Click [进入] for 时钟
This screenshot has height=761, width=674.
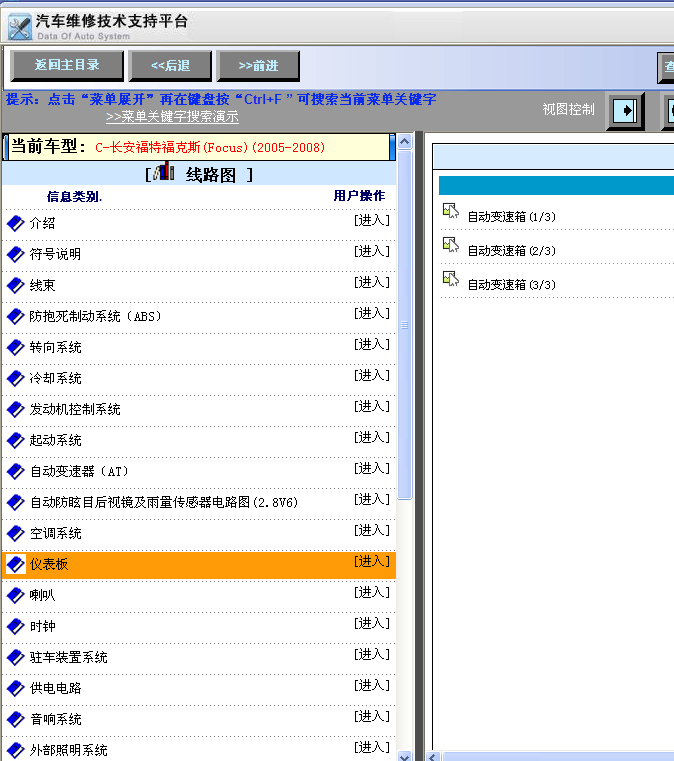coord(372,624)
